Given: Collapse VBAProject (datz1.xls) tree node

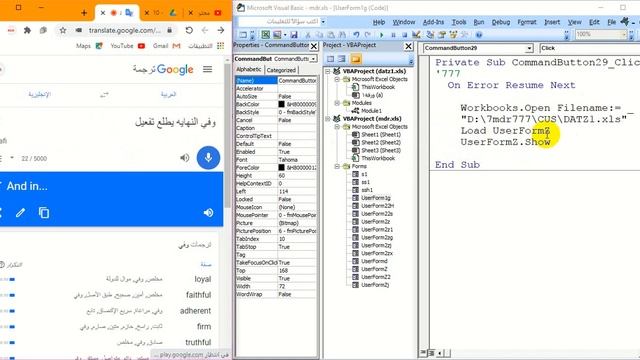Looking at the screenshot, I should 328,71.
